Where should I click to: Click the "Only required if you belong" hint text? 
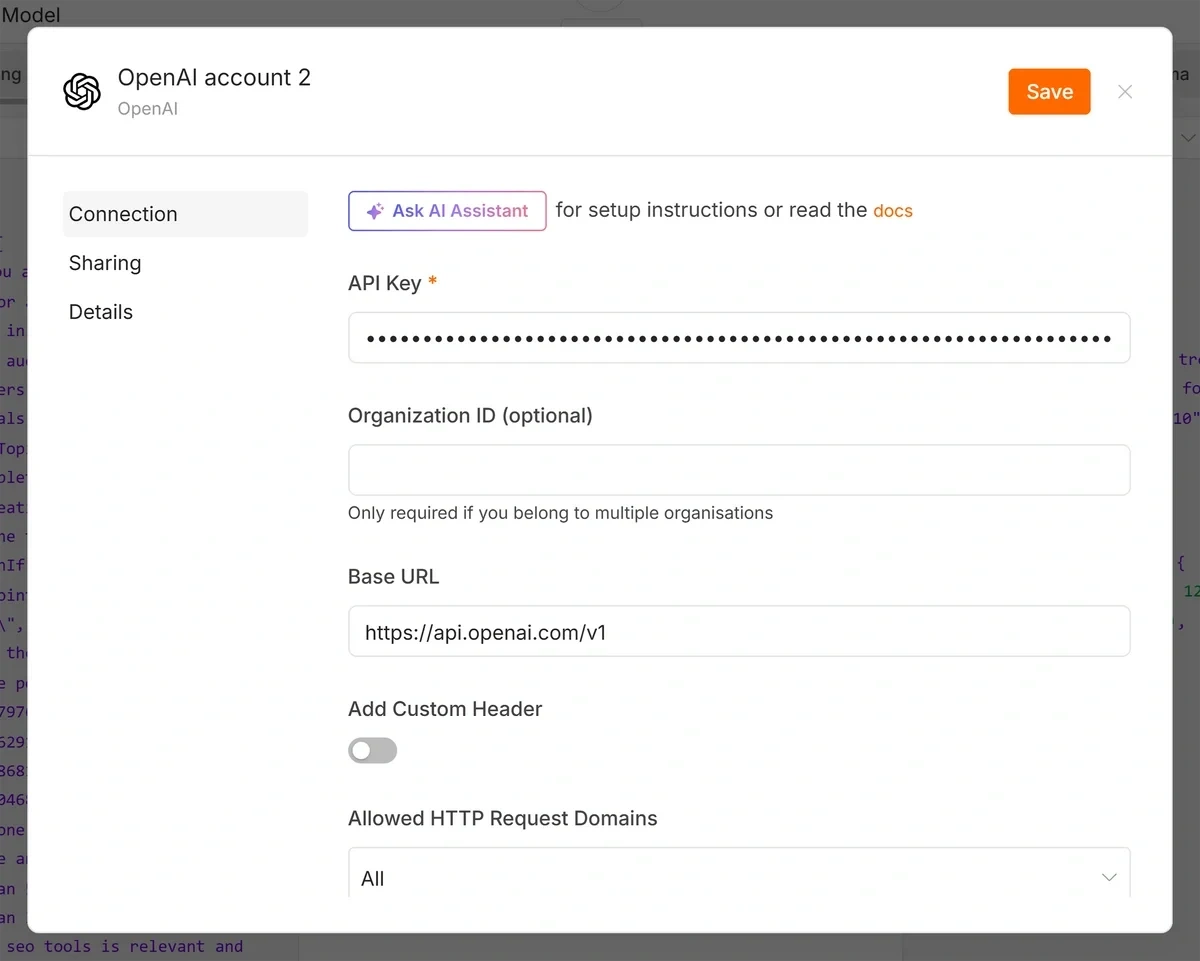tap(560, 513)
